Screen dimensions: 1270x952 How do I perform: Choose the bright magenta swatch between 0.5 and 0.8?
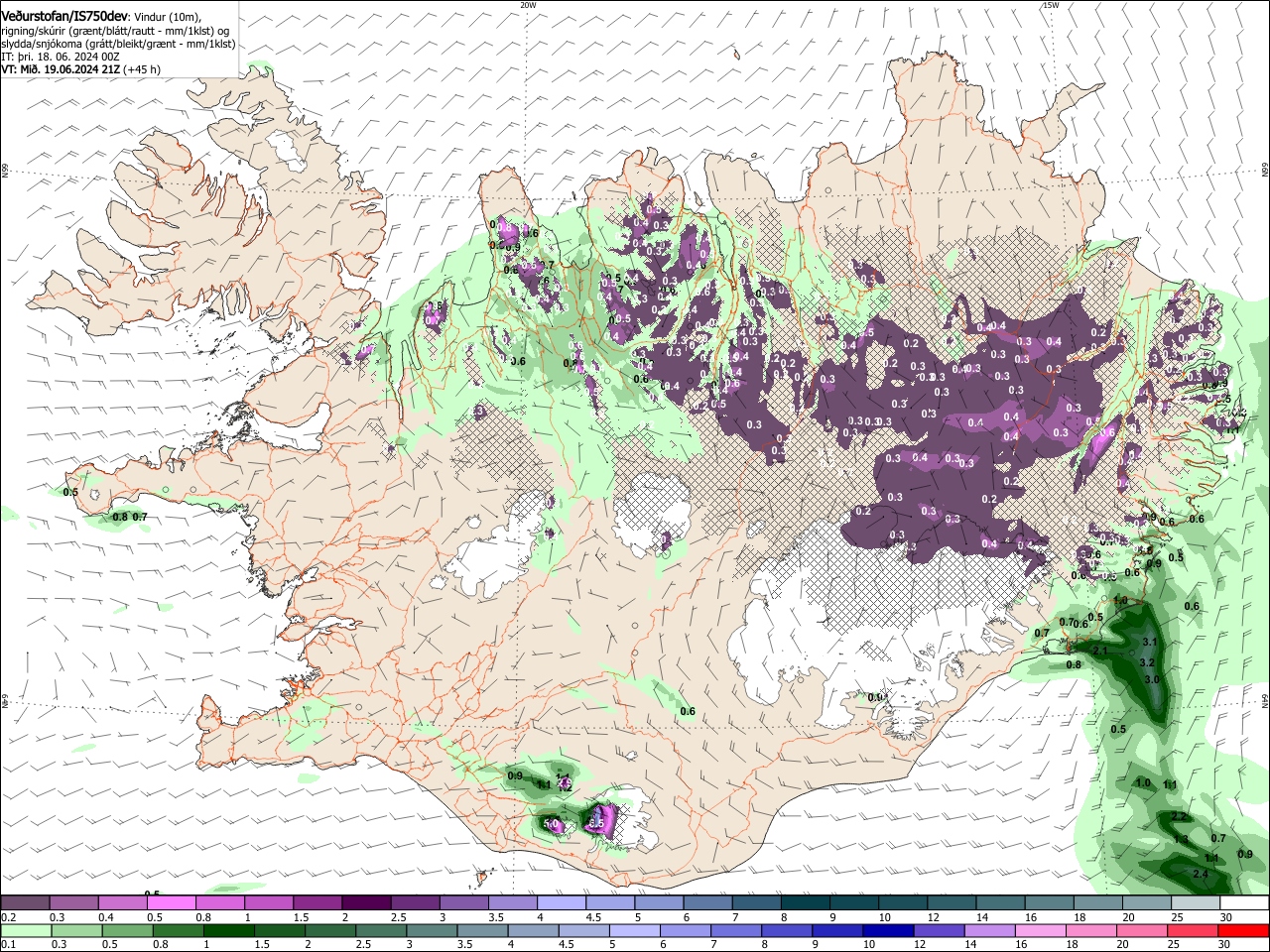pos(172,903)
